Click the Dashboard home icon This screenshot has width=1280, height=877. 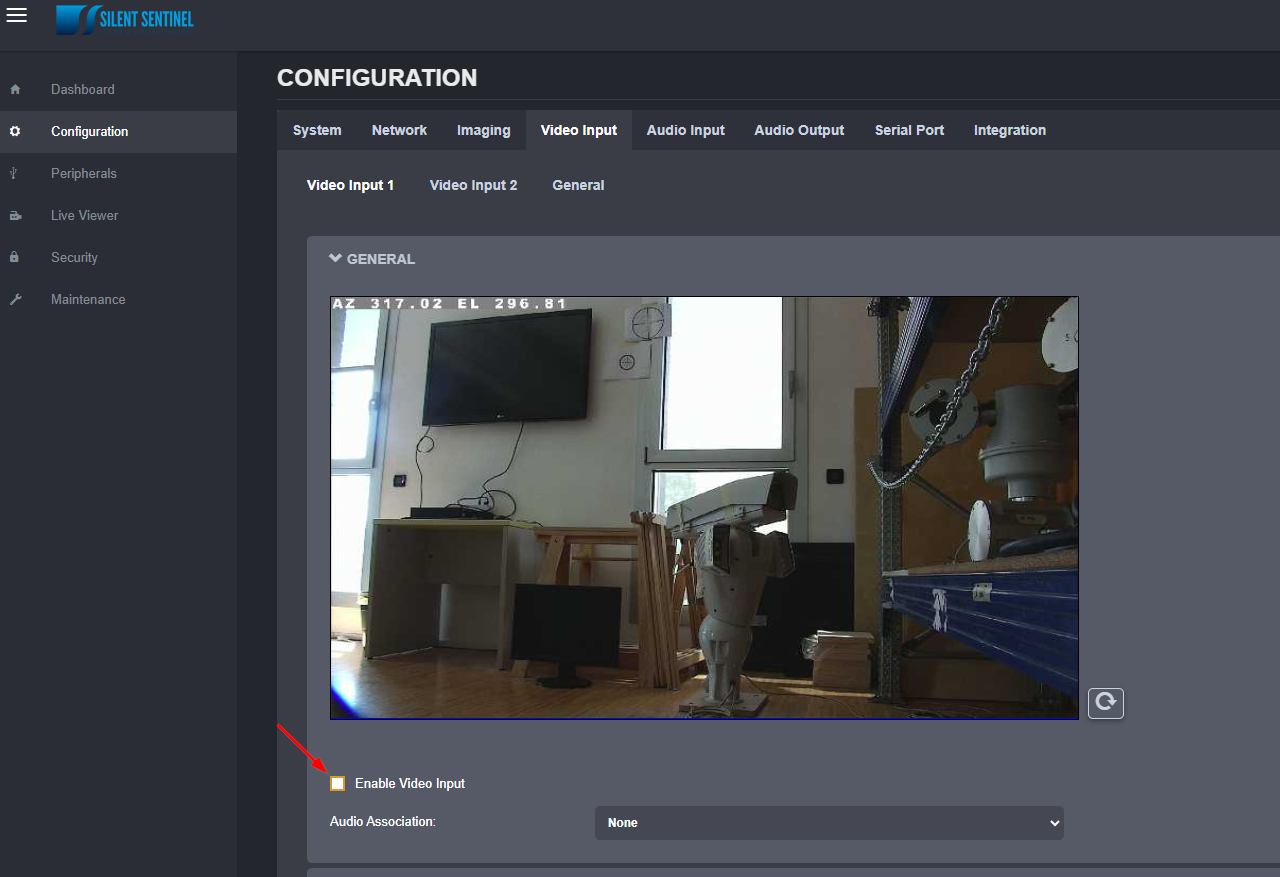15,89
